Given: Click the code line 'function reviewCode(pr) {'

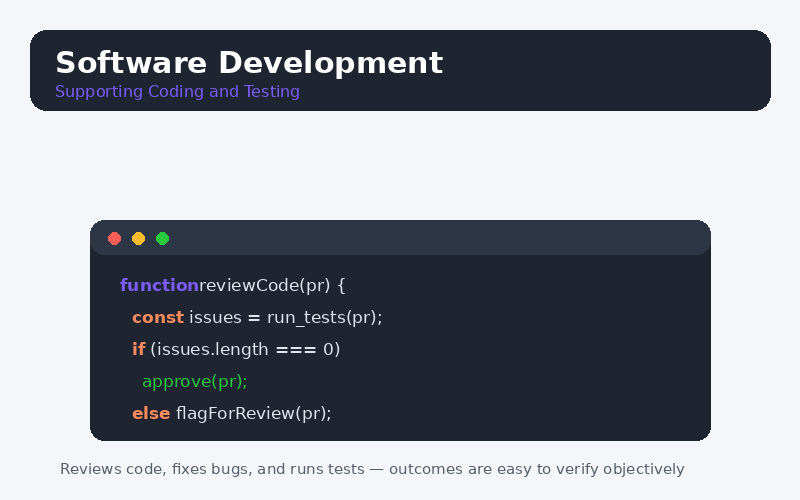Looking at the screenshot, I should pos(233,285).
